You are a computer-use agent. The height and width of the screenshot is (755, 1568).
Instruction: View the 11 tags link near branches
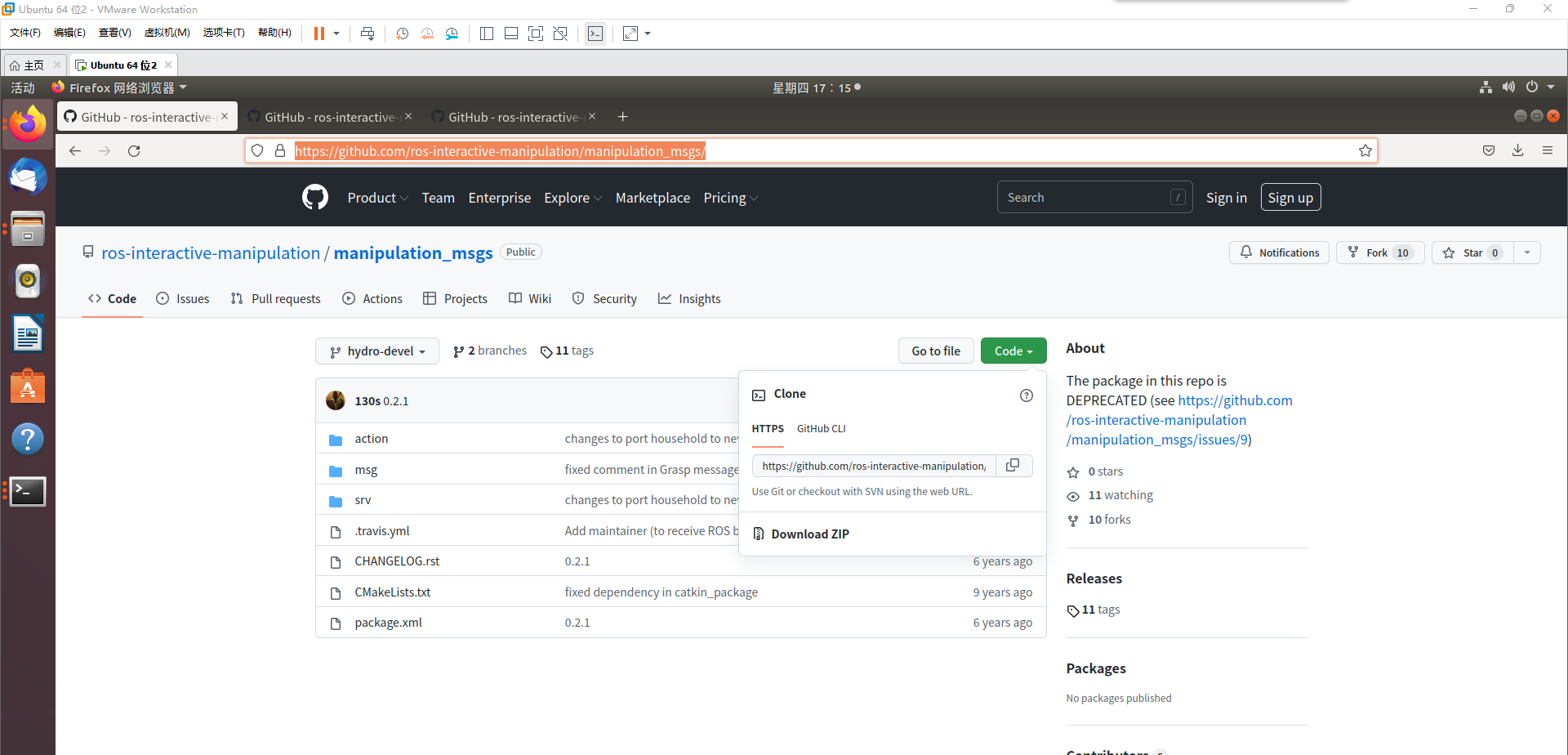tap(567, 351)
